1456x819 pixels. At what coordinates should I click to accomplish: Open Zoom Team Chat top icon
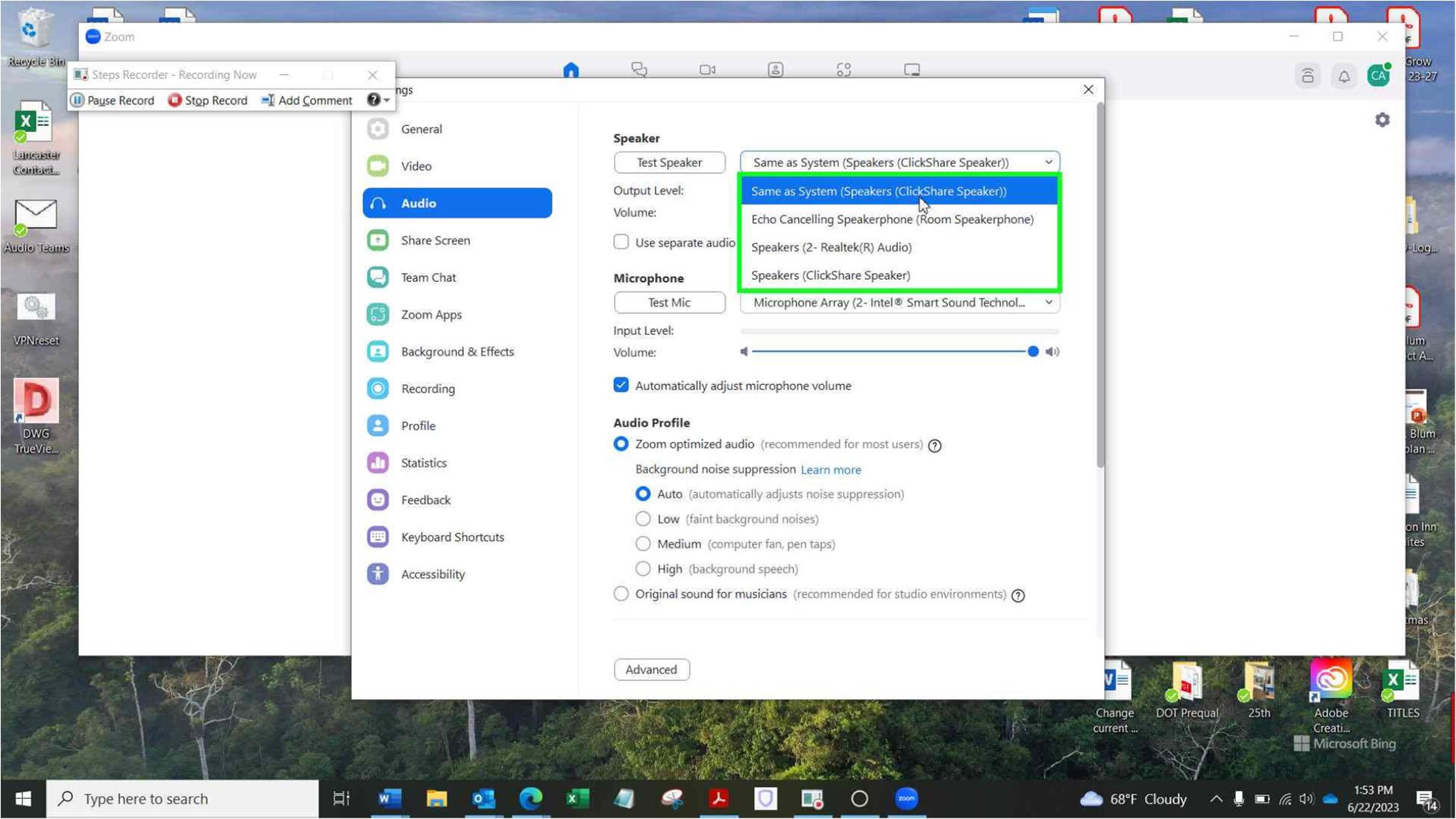[639, 69]
